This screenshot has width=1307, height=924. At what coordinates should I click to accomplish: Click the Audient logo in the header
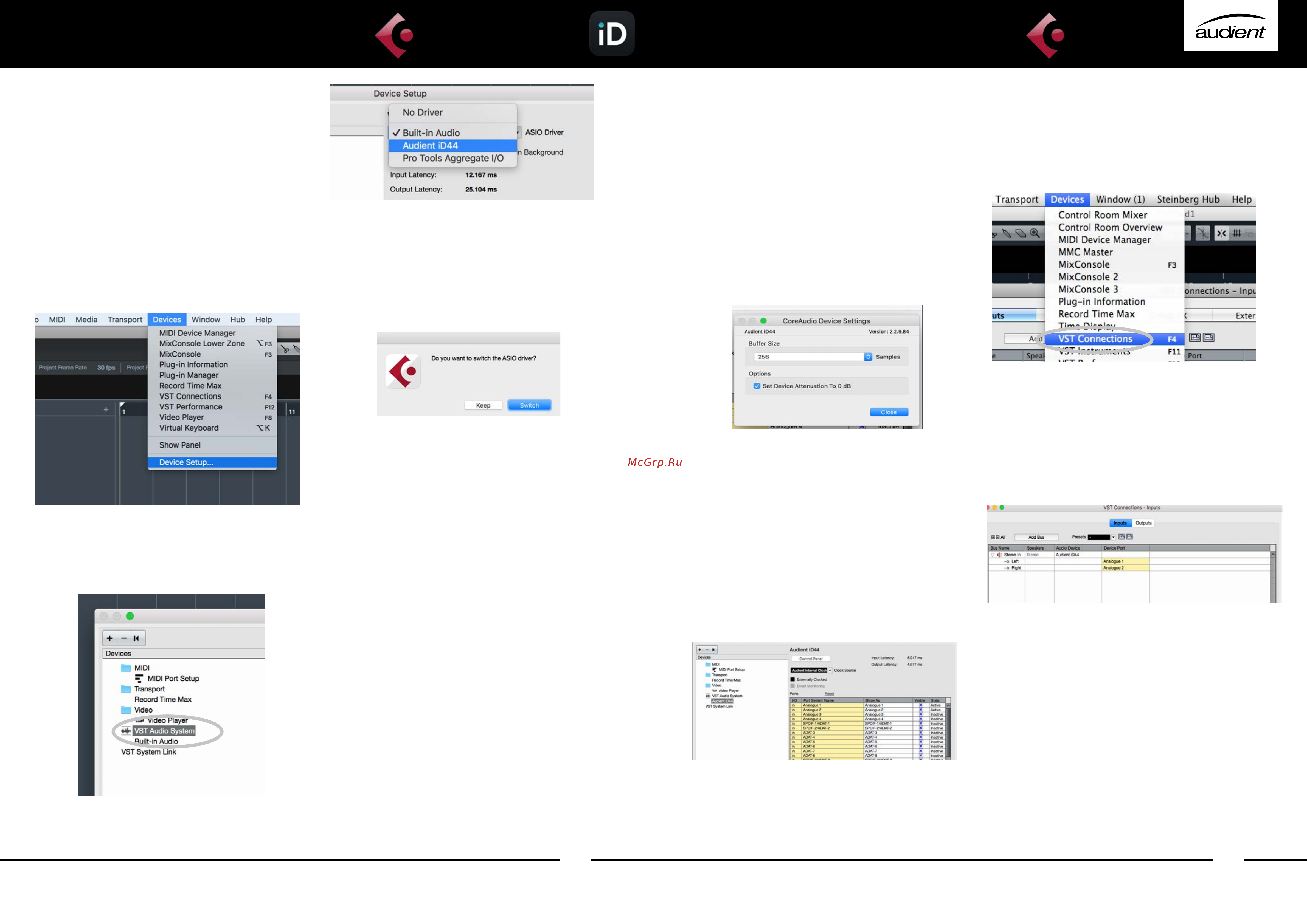coord(1231,26)
